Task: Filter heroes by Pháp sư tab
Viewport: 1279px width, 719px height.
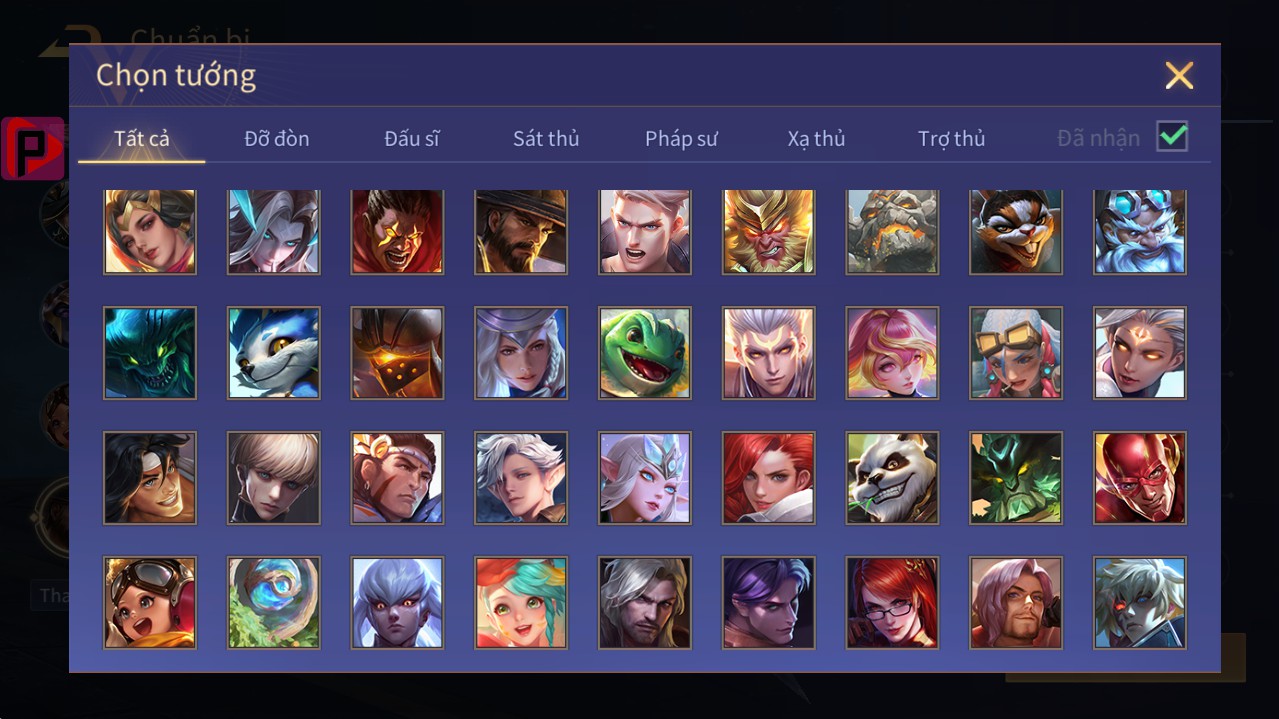Action: tap(681, 138)
